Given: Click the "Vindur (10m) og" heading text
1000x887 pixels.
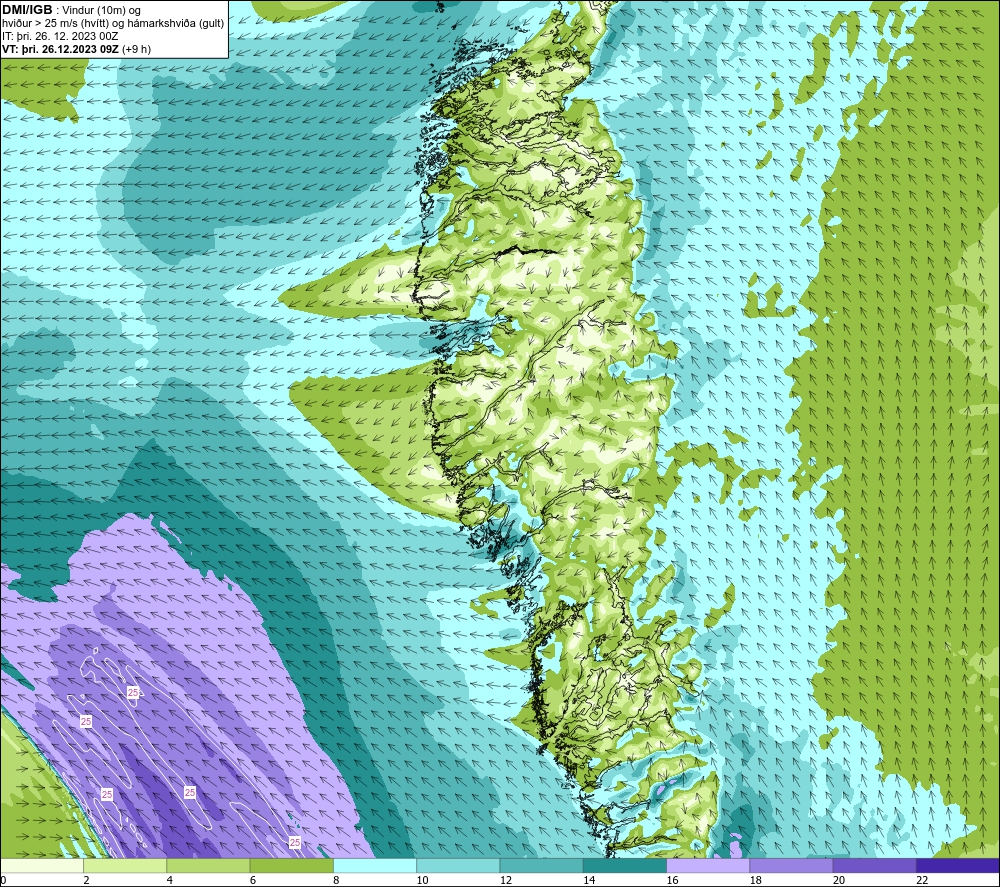Looking at the screenshot, I should [x=101, y=10].
